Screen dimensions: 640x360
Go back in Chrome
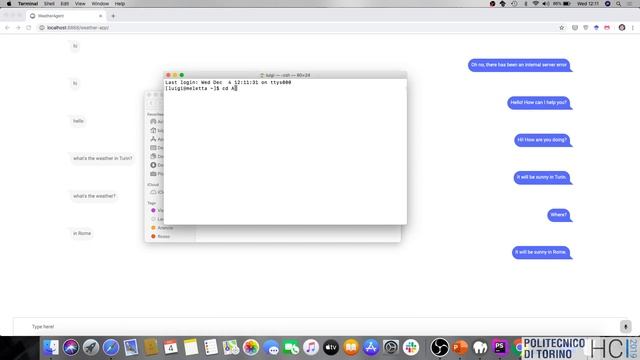[x=7, y=28]
